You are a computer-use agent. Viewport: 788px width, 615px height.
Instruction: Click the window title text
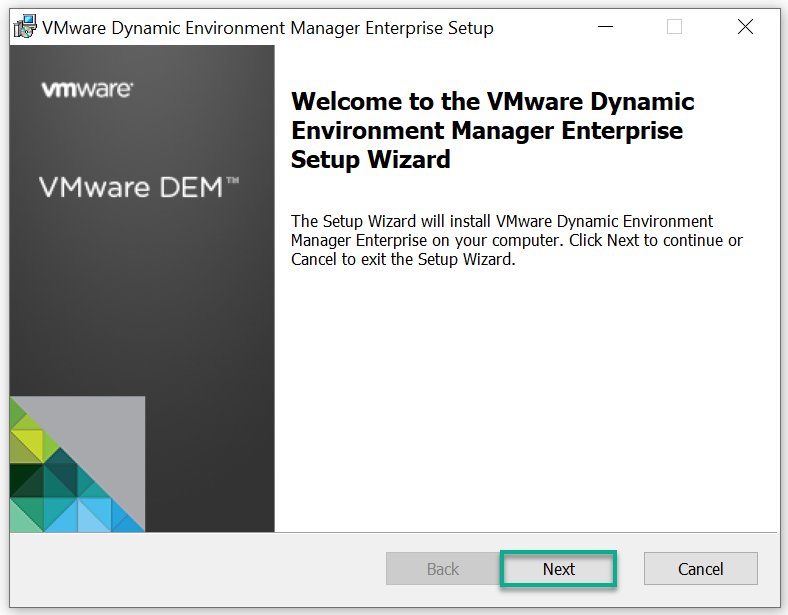click(x=267, y=28)
